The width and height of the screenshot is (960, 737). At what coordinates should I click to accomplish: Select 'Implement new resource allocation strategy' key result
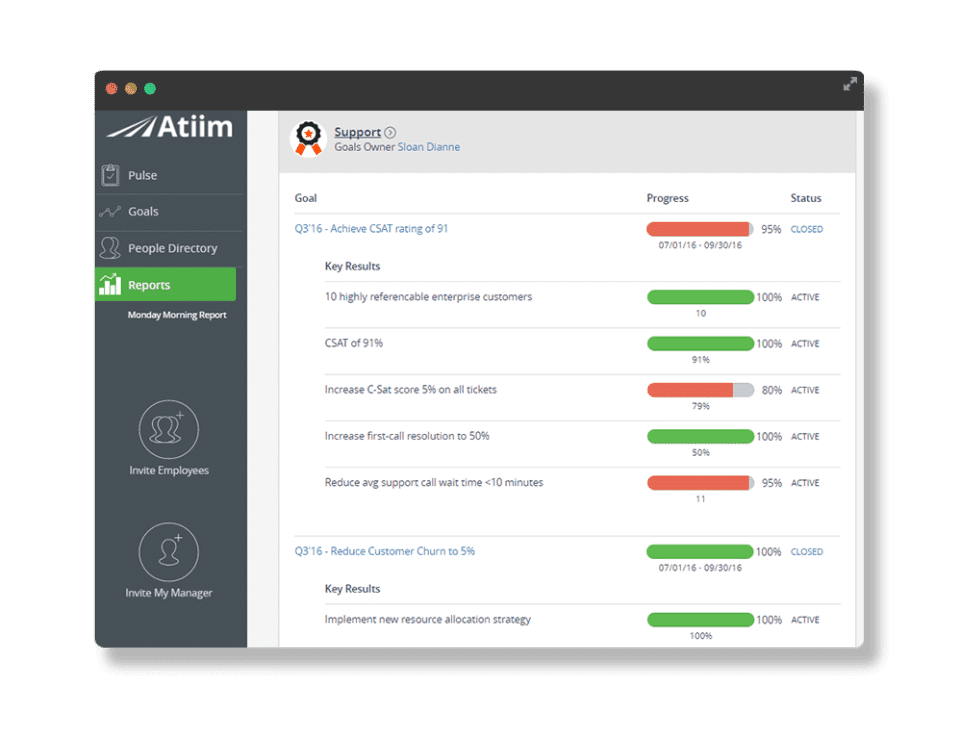(427, 619)
